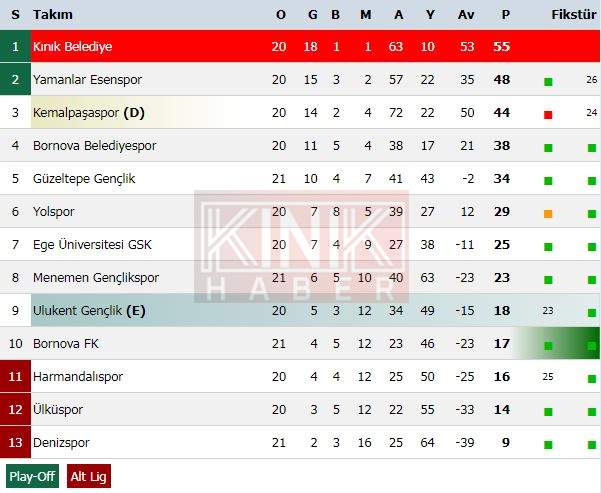Click first green fixture square in Bornova FK row
The image size is (601, 493).
coord(548,346)
